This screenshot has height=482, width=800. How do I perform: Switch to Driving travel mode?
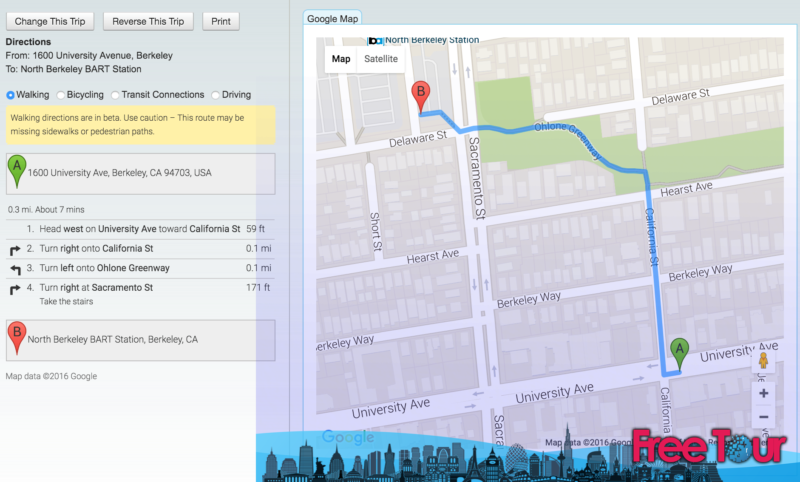pyautogui.click(x=216, y=94)
